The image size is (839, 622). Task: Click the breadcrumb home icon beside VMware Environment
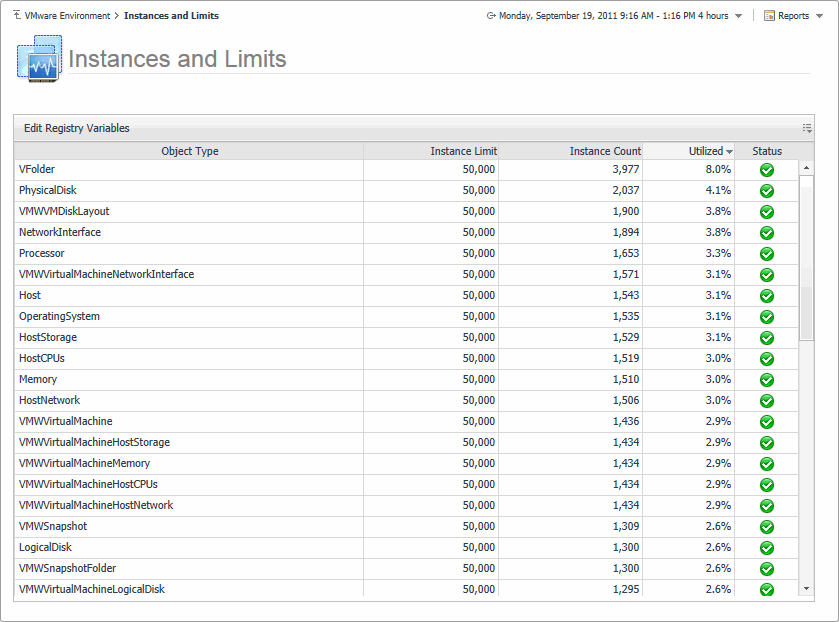pos(17,16)
